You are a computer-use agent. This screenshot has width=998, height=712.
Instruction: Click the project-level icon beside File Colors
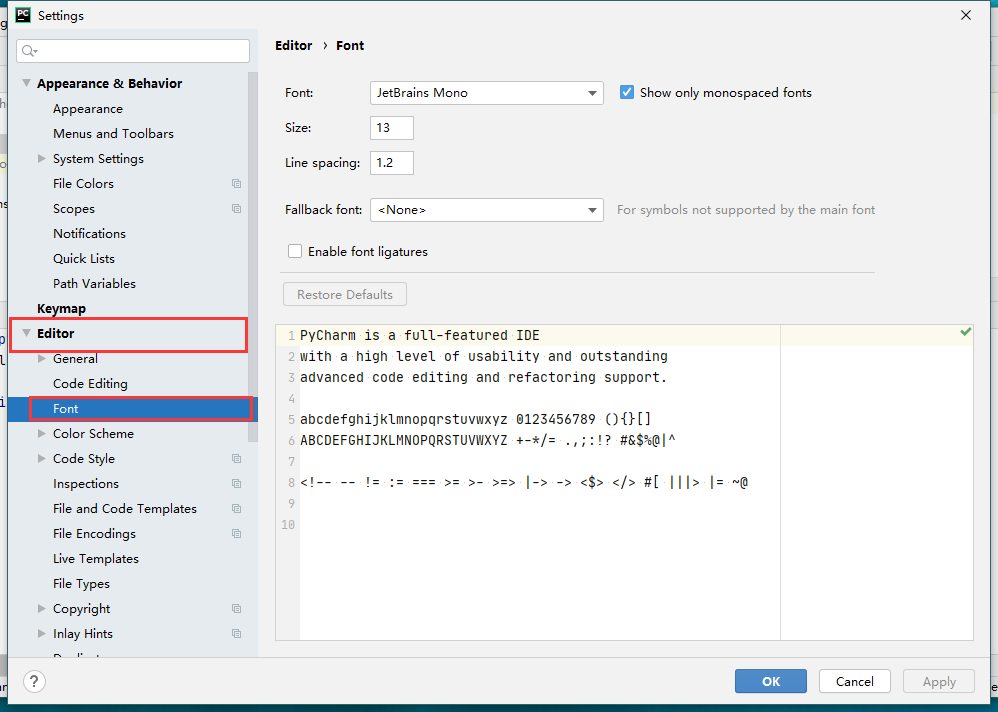236,184
